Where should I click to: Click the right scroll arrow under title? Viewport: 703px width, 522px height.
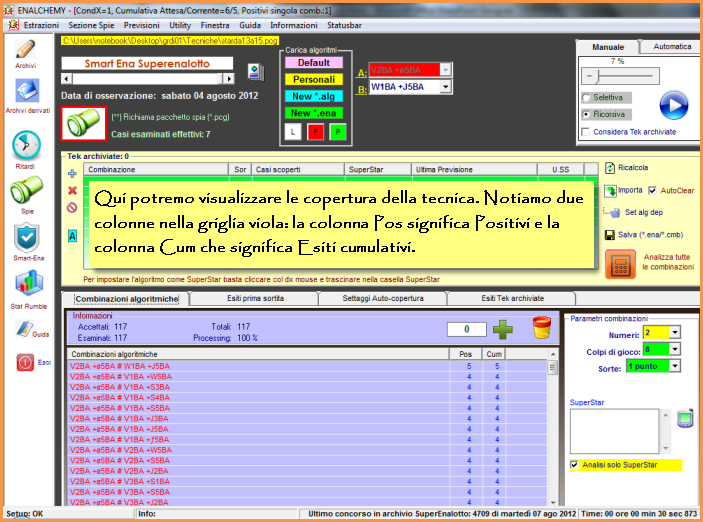click(x=229, y=79)
